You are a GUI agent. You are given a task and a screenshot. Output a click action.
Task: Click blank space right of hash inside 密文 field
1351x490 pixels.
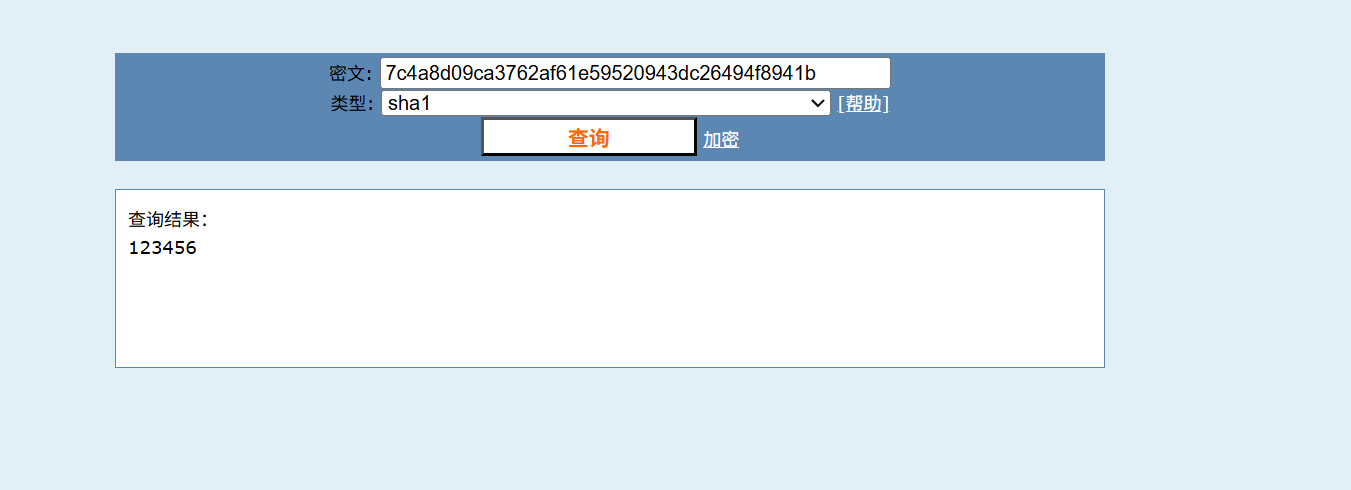click(854, 73)
